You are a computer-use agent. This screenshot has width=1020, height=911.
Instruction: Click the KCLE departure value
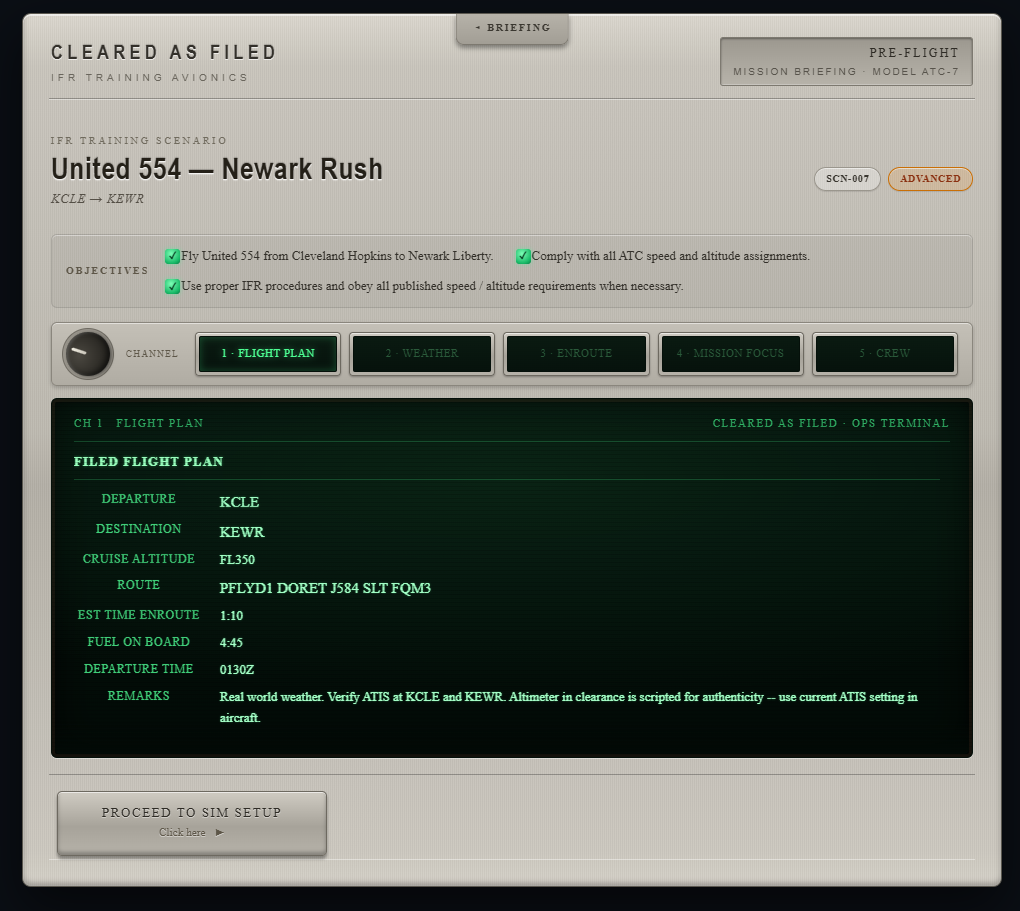point(239,502)
